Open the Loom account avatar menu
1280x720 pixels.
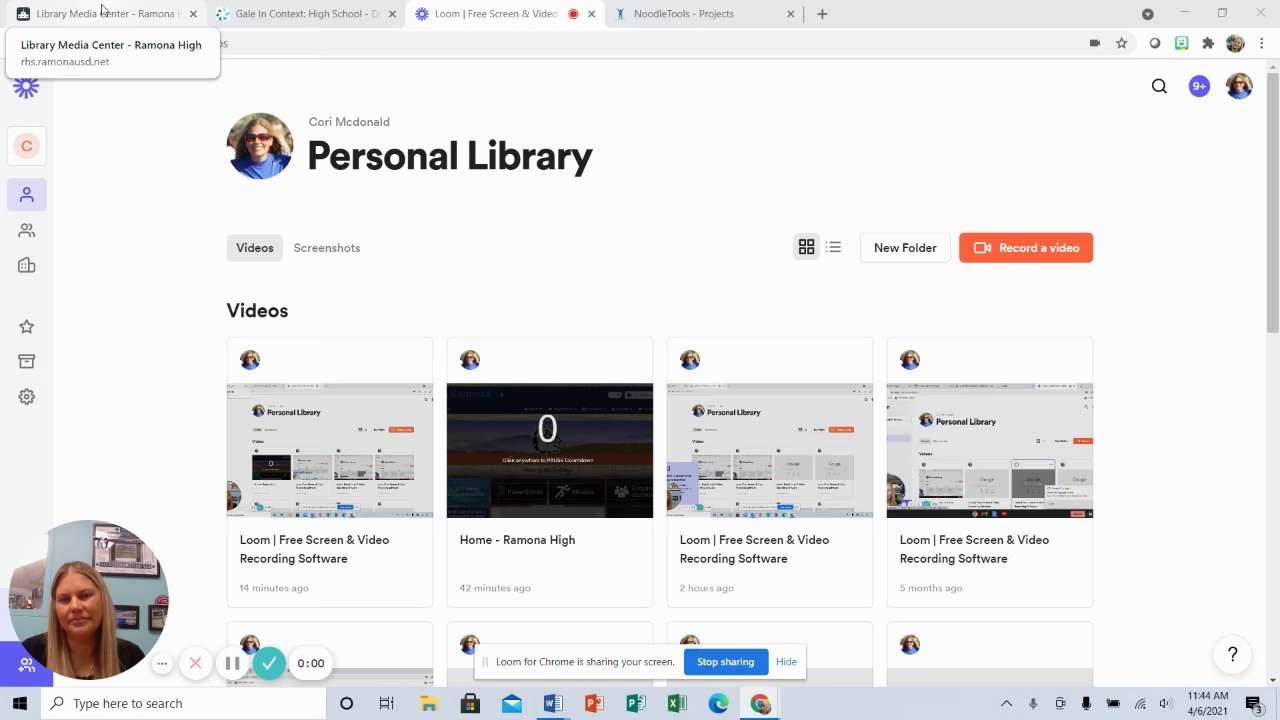pyautogui.click(x=1239, y=86)
